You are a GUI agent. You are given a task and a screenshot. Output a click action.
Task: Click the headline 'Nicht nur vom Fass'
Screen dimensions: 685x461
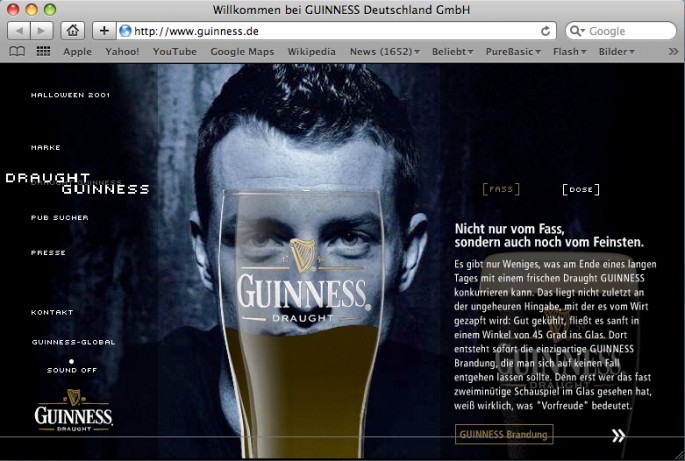click(509, 229)
